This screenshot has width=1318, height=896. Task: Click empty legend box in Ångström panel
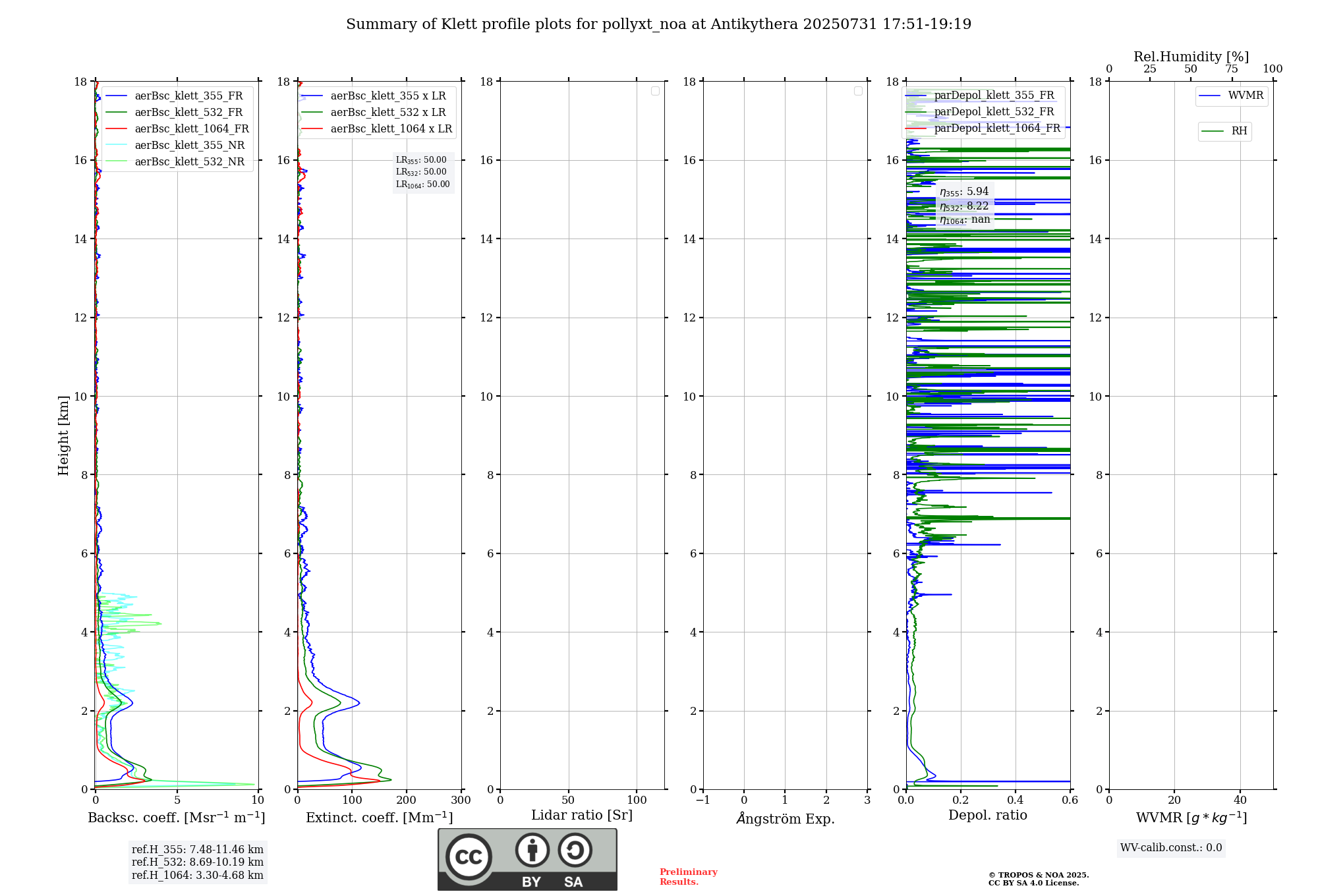click(x=858, y=91)
